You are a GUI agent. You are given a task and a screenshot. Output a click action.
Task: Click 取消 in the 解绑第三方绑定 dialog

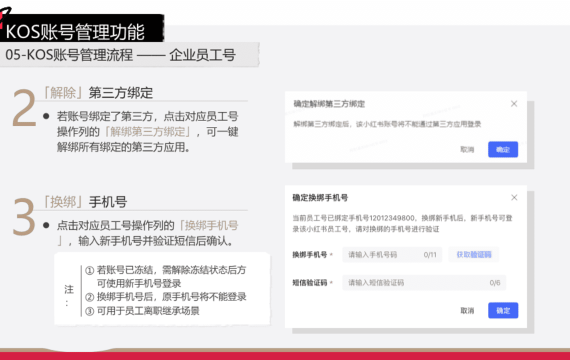click(x=467, y=149)
